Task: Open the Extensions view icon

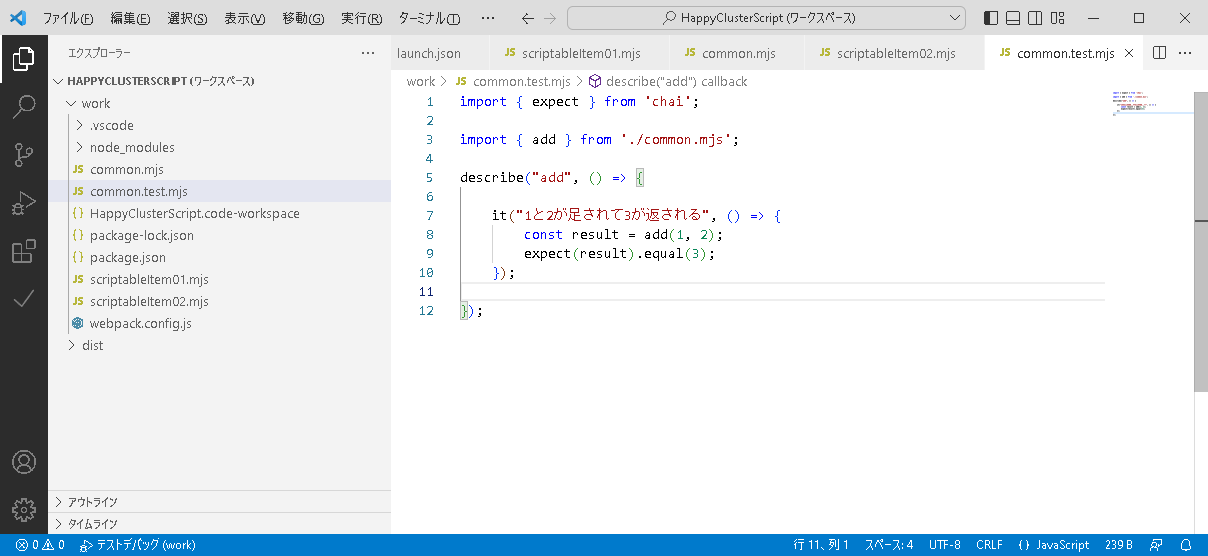Action: (24, 251)
